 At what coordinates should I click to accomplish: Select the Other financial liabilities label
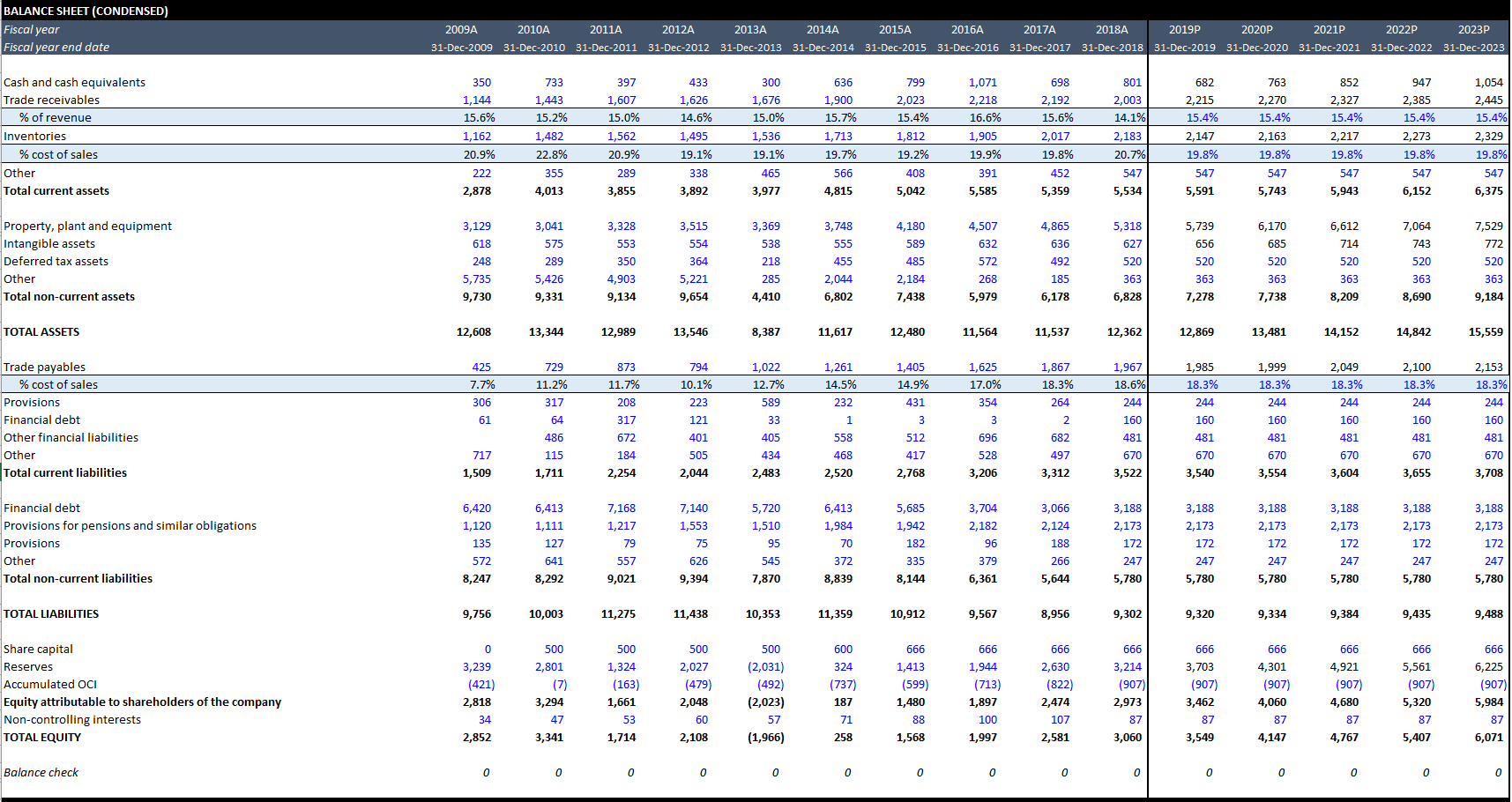coord(71,438)
